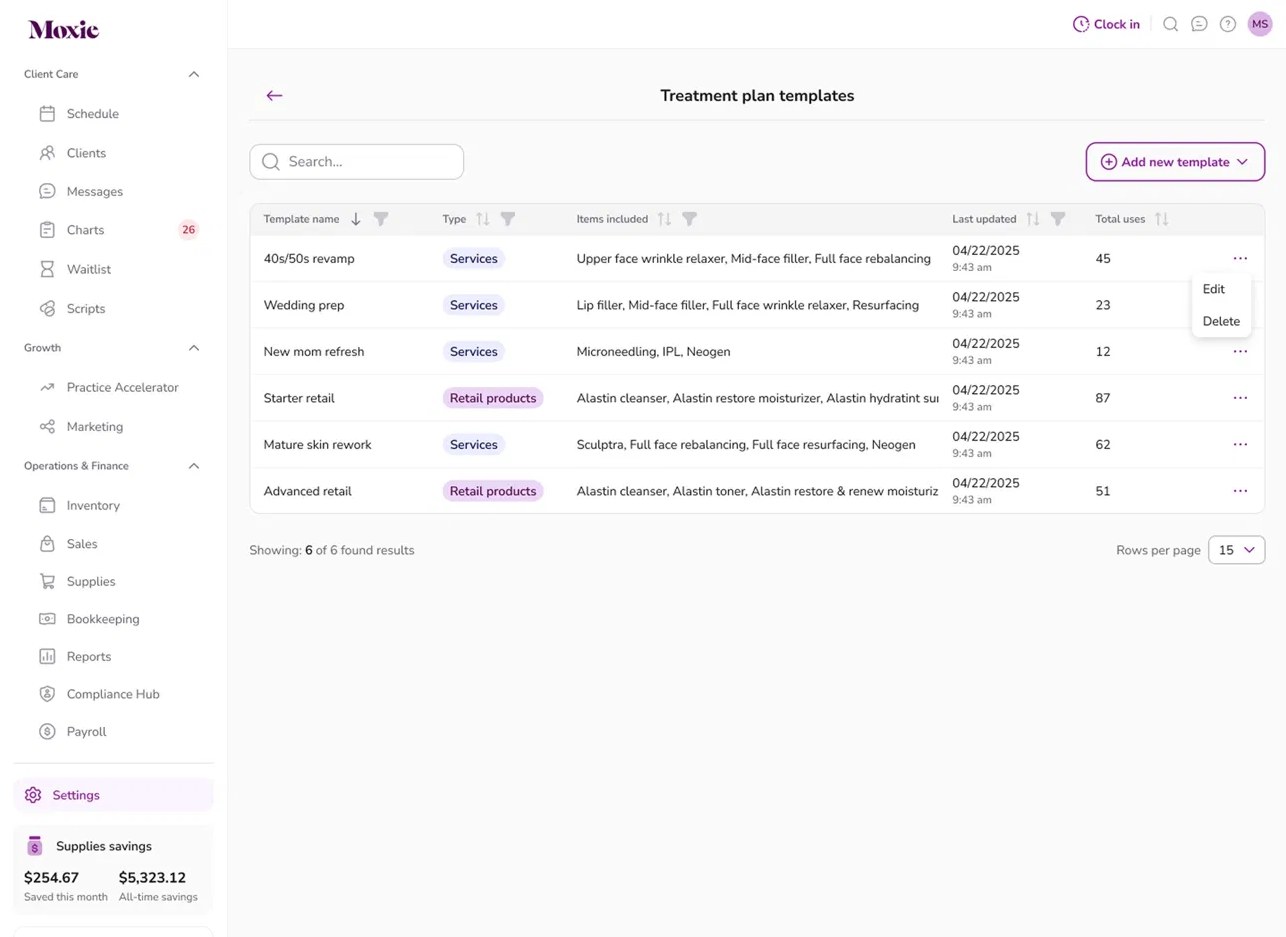Open more options for Mature skin rework
This screenshot has height=937, width=1286.
1240,444
